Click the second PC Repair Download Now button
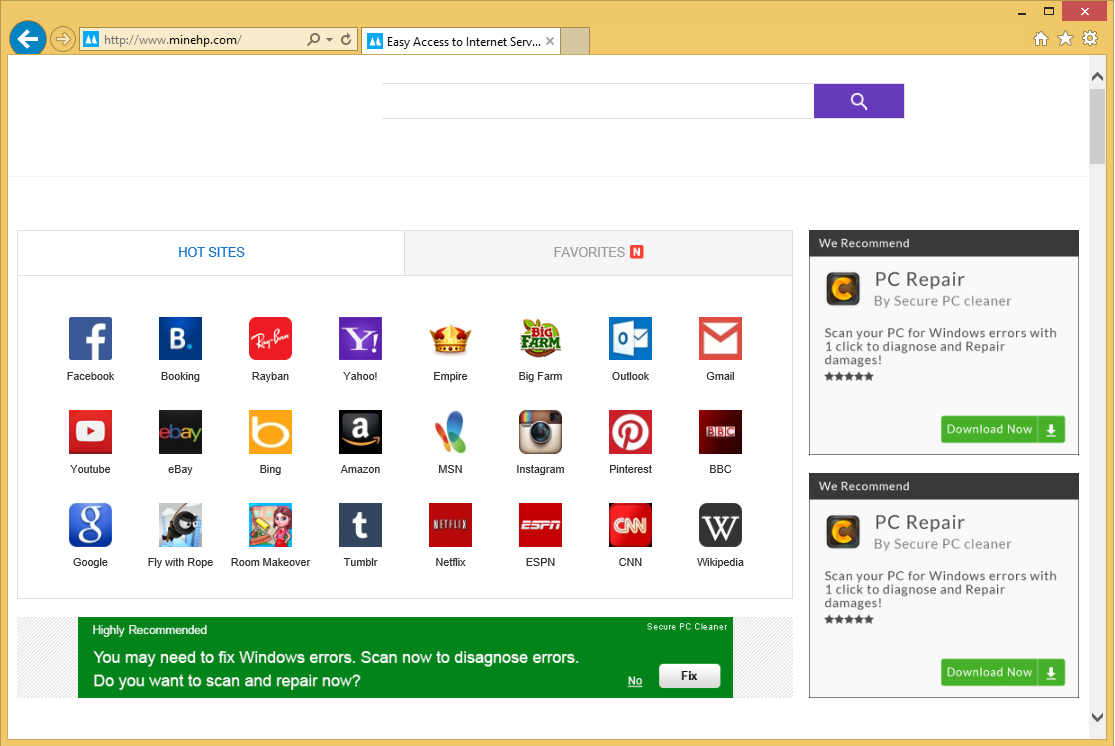The height and width of the screenshot is (746, 1115). pos(1003,673)
